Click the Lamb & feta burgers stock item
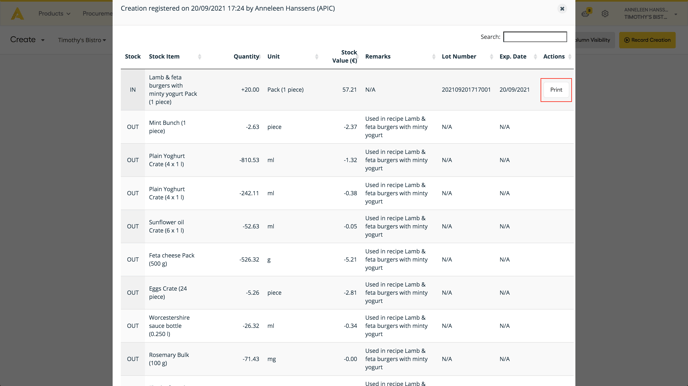Viewport: 688px width, 386px height. click(x=173, y=90)
